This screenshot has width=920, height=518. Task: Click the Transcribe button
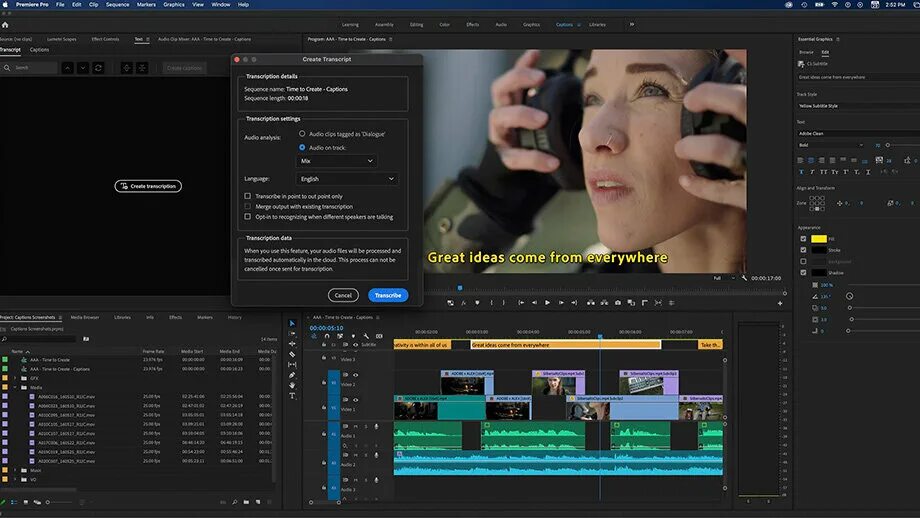(x=388, y=295)
